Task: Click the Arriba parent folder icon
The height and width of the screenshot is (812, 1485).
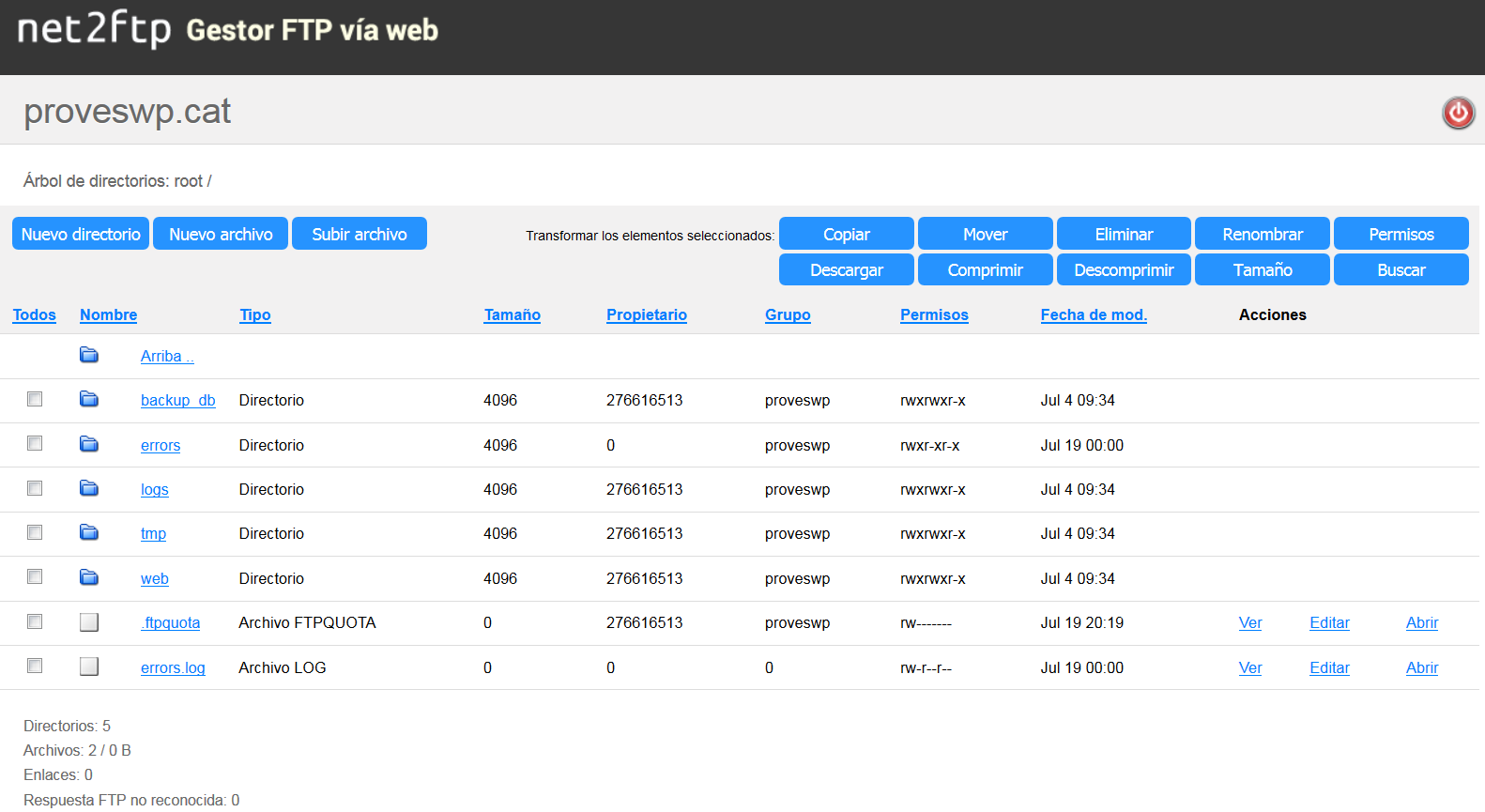Action: click(x=89, y=355)
